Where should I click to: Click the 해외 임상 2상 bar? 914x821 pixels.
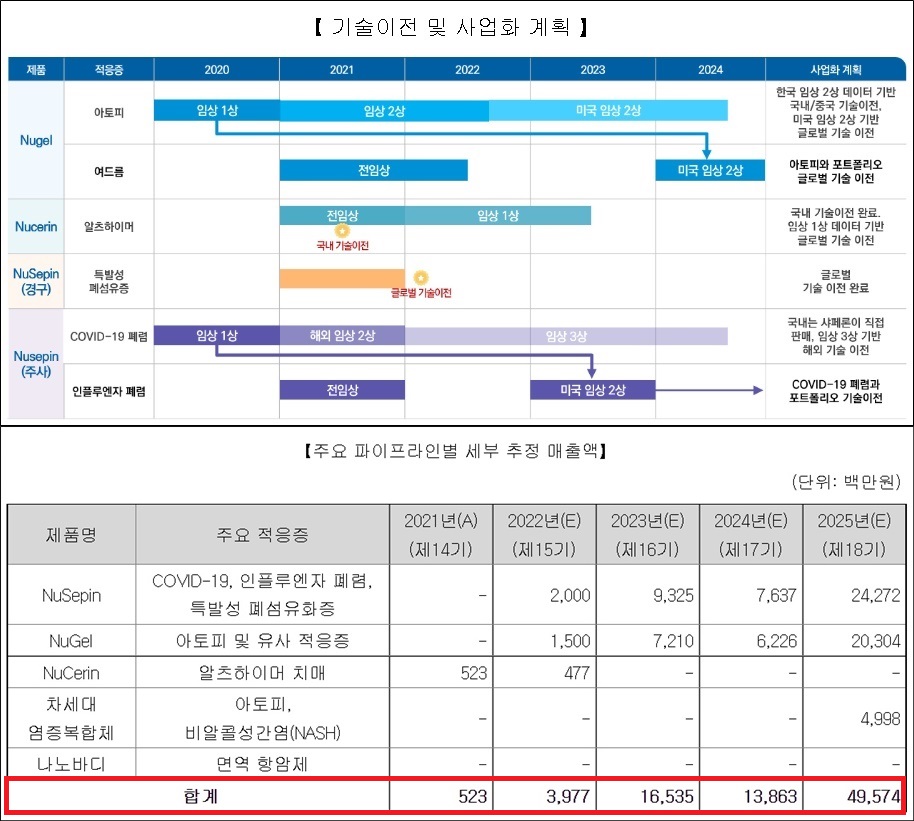pyautogui.click(x=342, y=335)
